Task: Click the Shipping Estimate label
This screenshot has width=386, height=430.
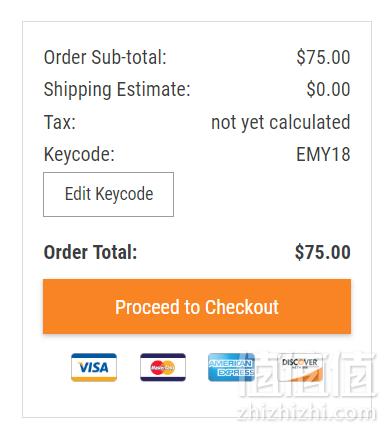Action: (x=117, y=90)
